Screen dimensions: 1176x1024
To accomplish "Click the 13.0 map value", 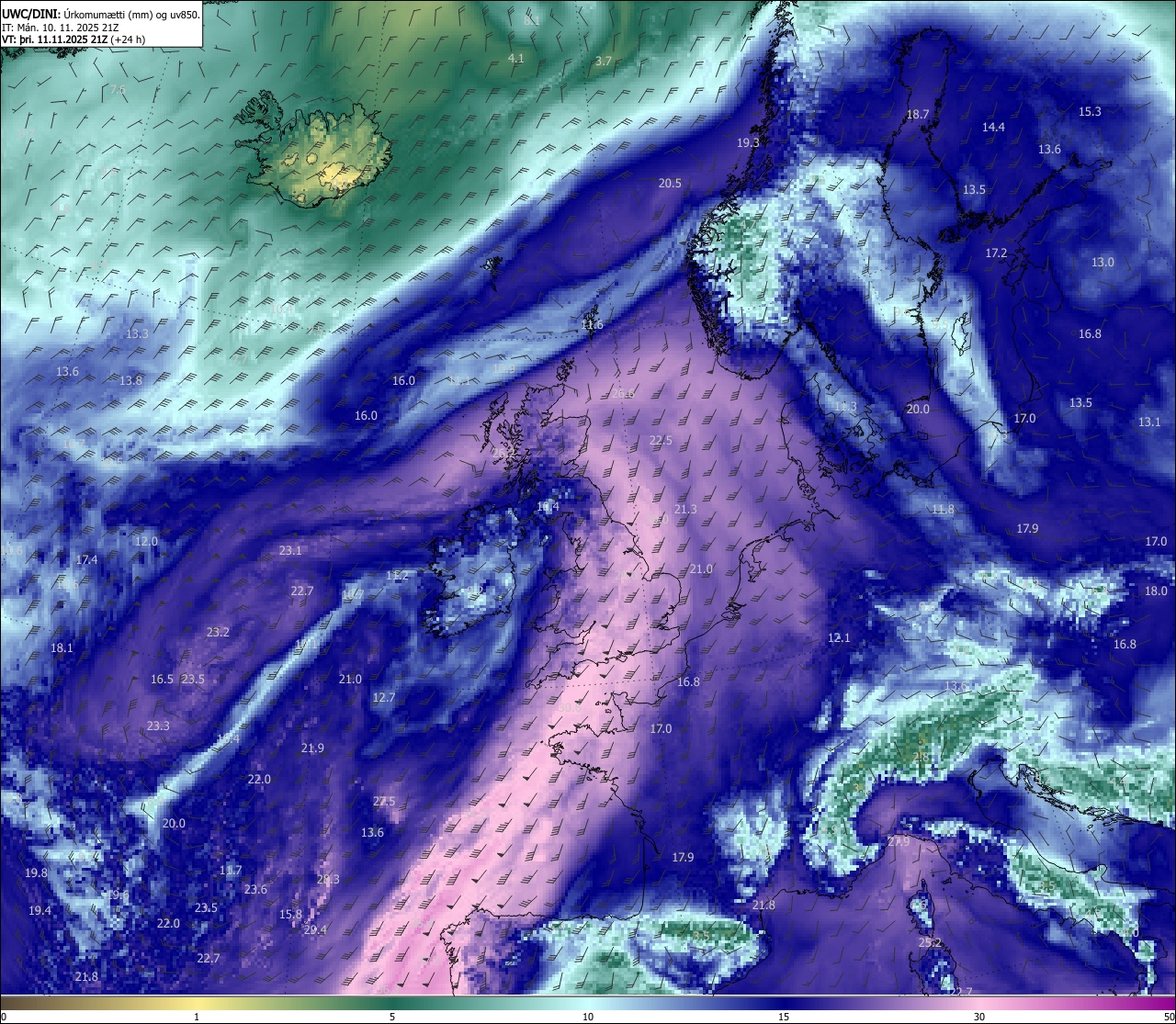I will pyautogui.click(x=1102, y=263).
